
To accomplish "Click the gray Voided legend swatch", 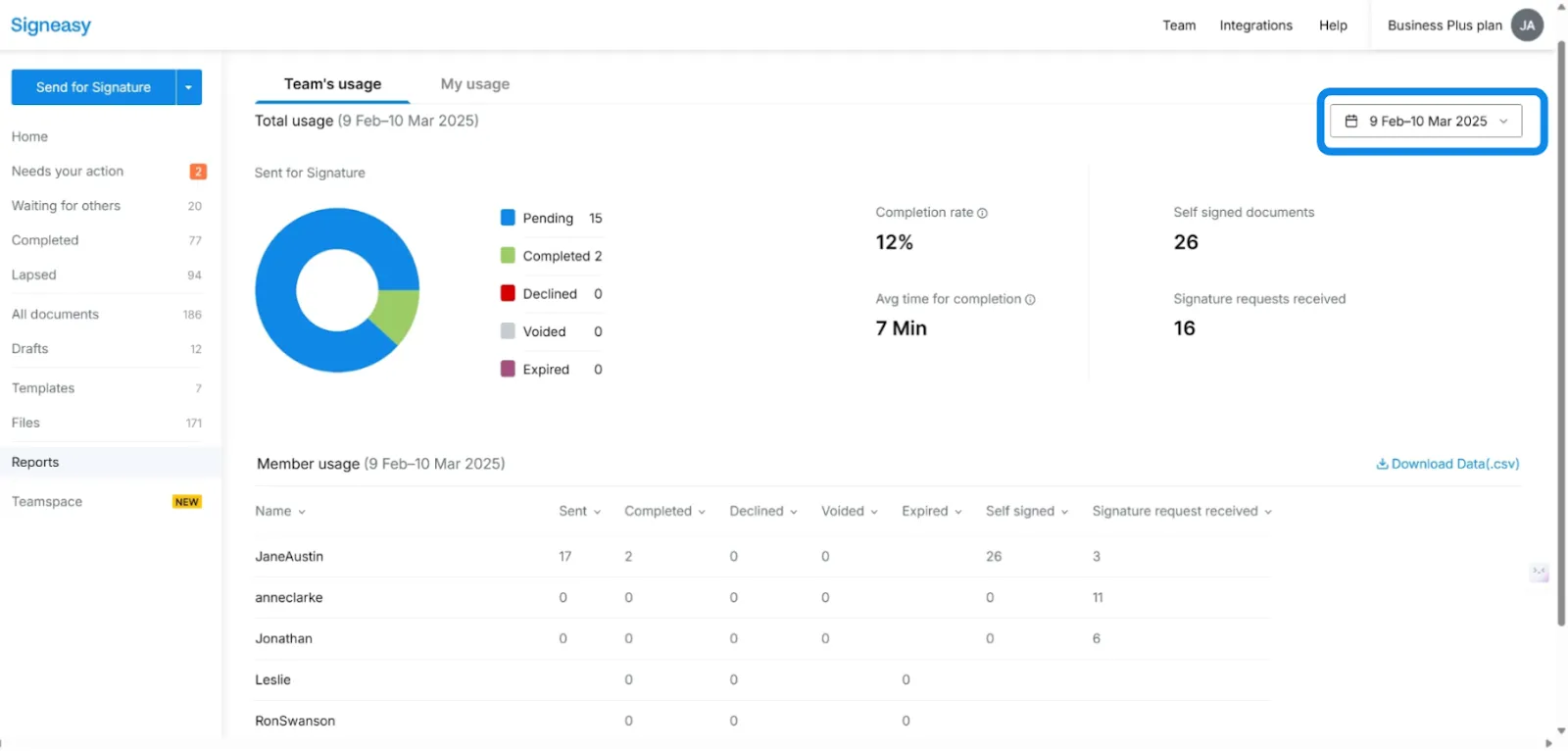I will click(x=508, y=331).
